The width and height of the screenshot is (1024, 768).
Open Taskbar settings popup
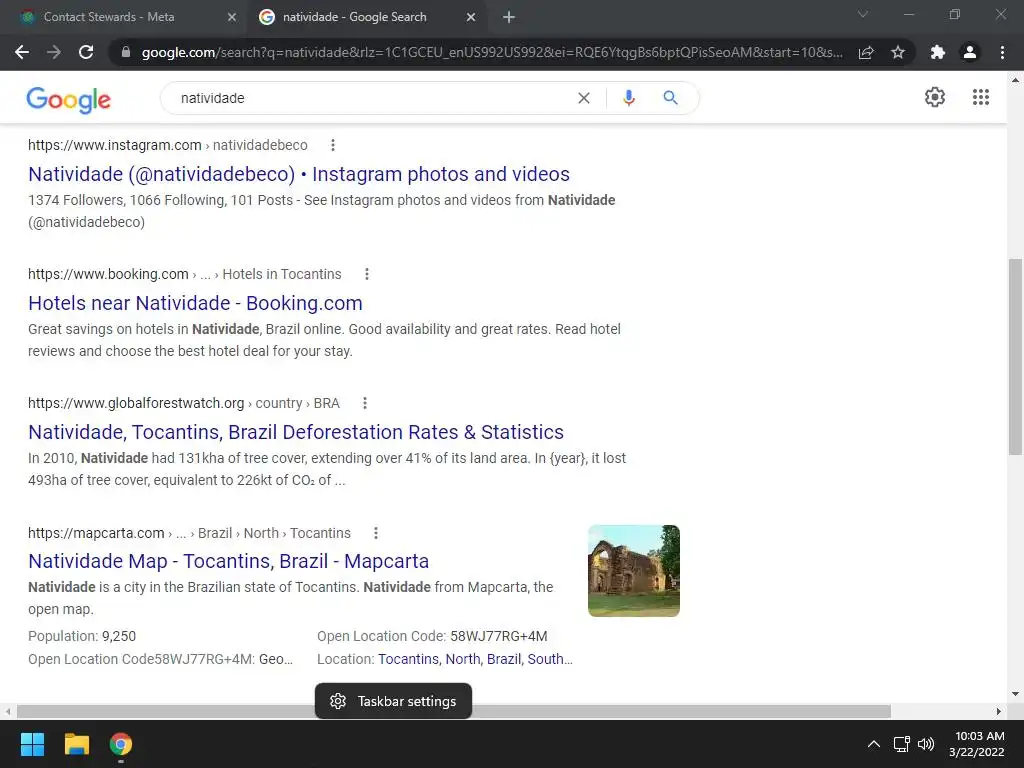point(393,701)
